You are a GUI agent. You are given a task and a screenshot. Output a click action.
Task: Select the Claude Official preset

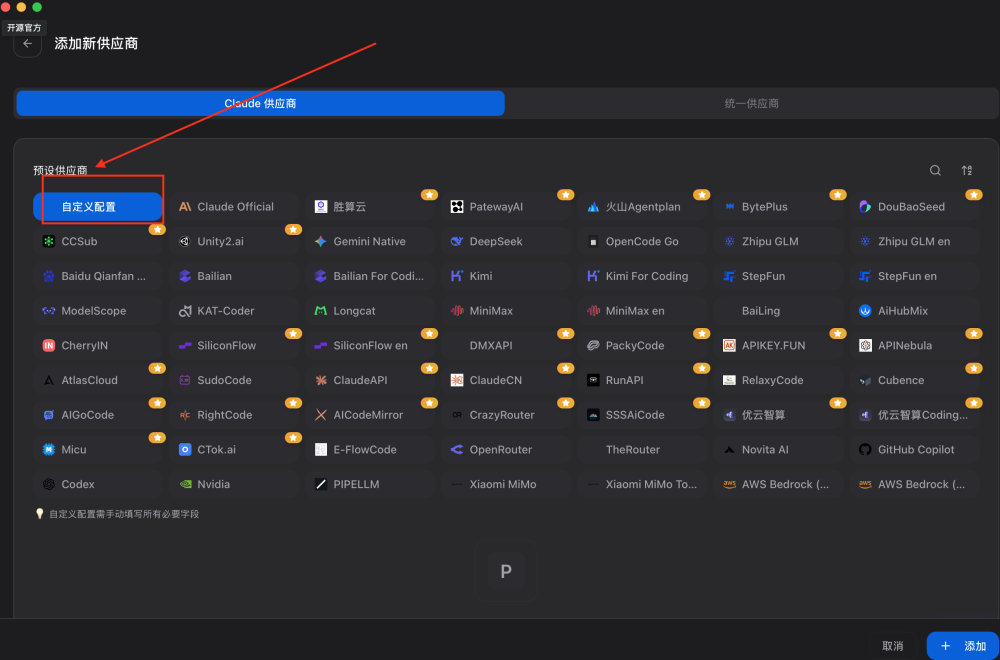234,207
